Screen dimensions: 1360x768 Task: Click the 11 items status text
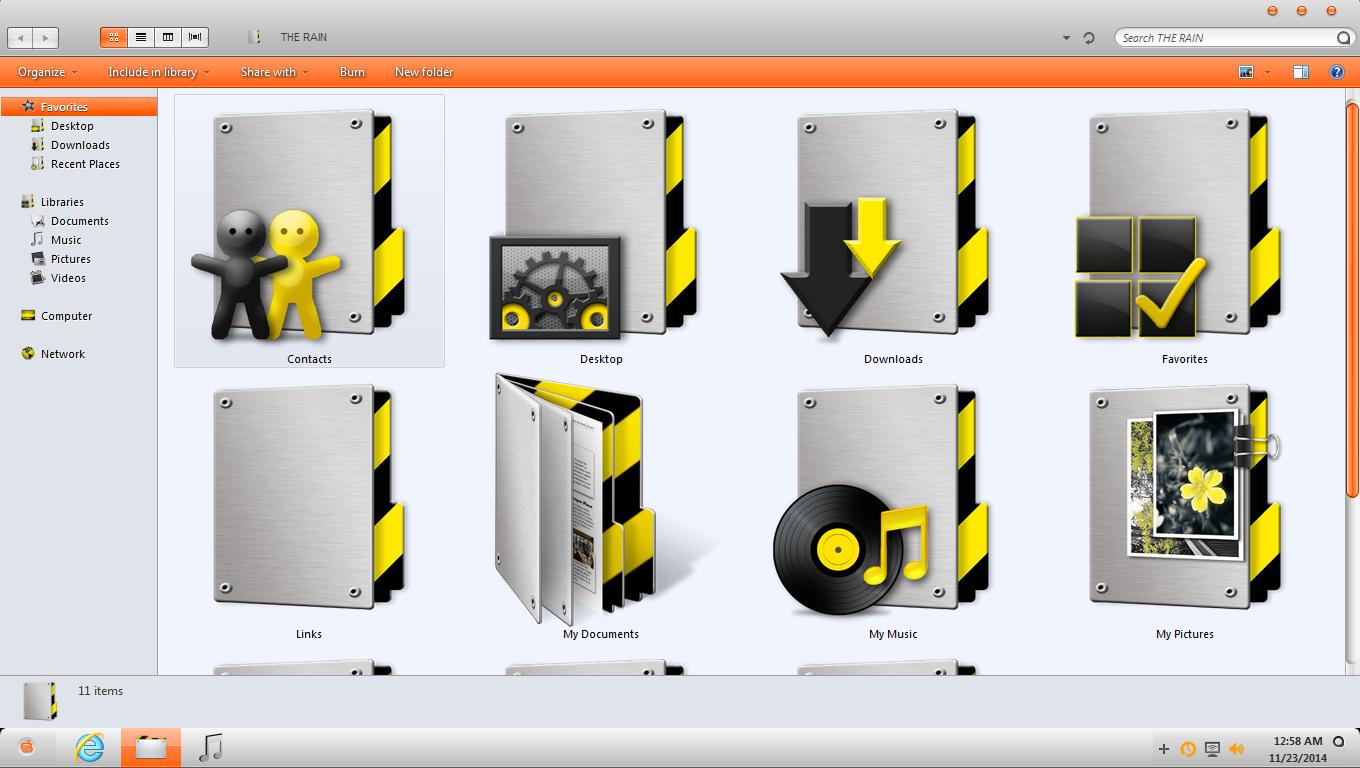click(x=101, y=691)
